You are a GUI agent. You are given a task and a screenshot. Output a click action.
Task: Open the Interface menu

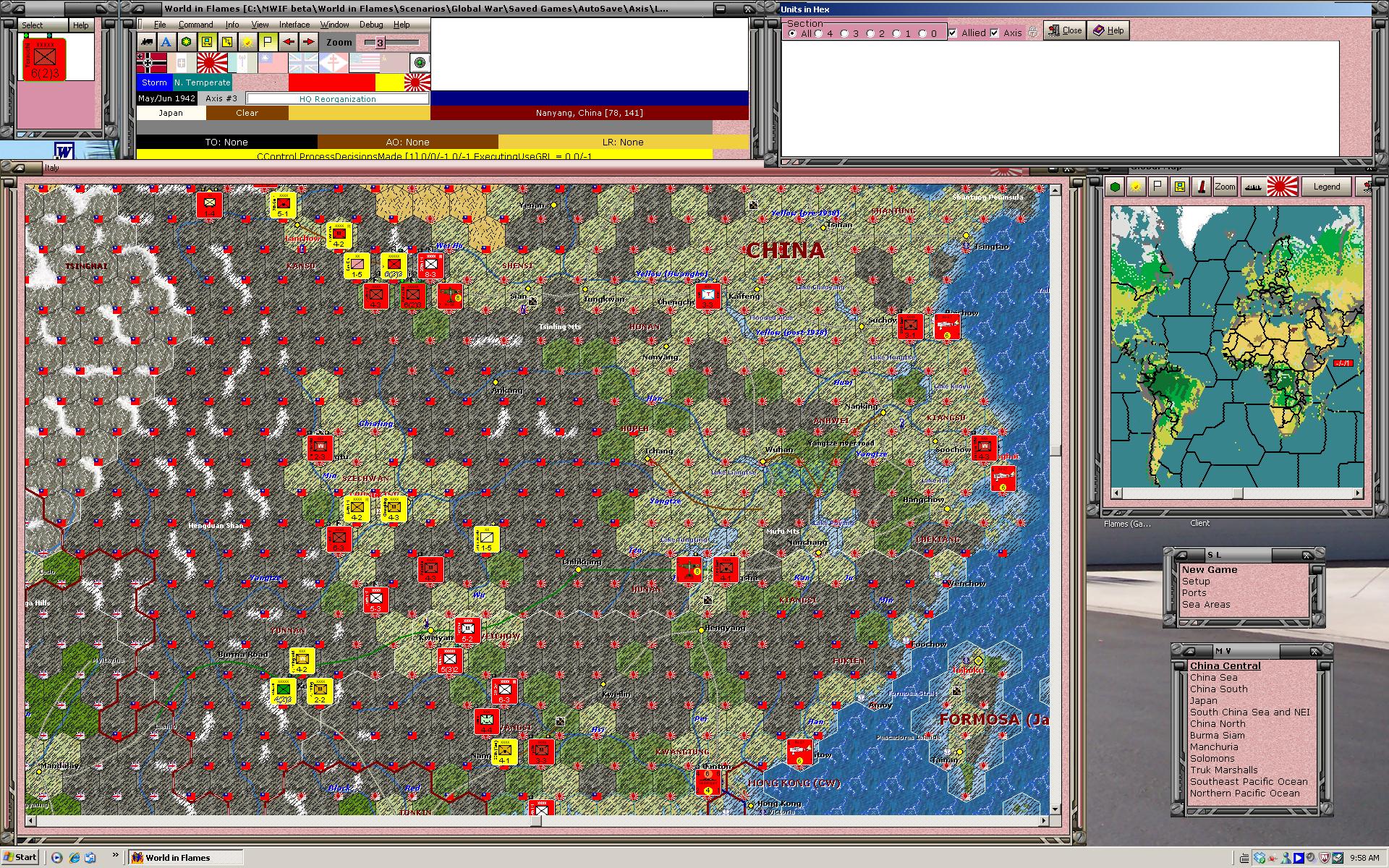tap(294, 25)
